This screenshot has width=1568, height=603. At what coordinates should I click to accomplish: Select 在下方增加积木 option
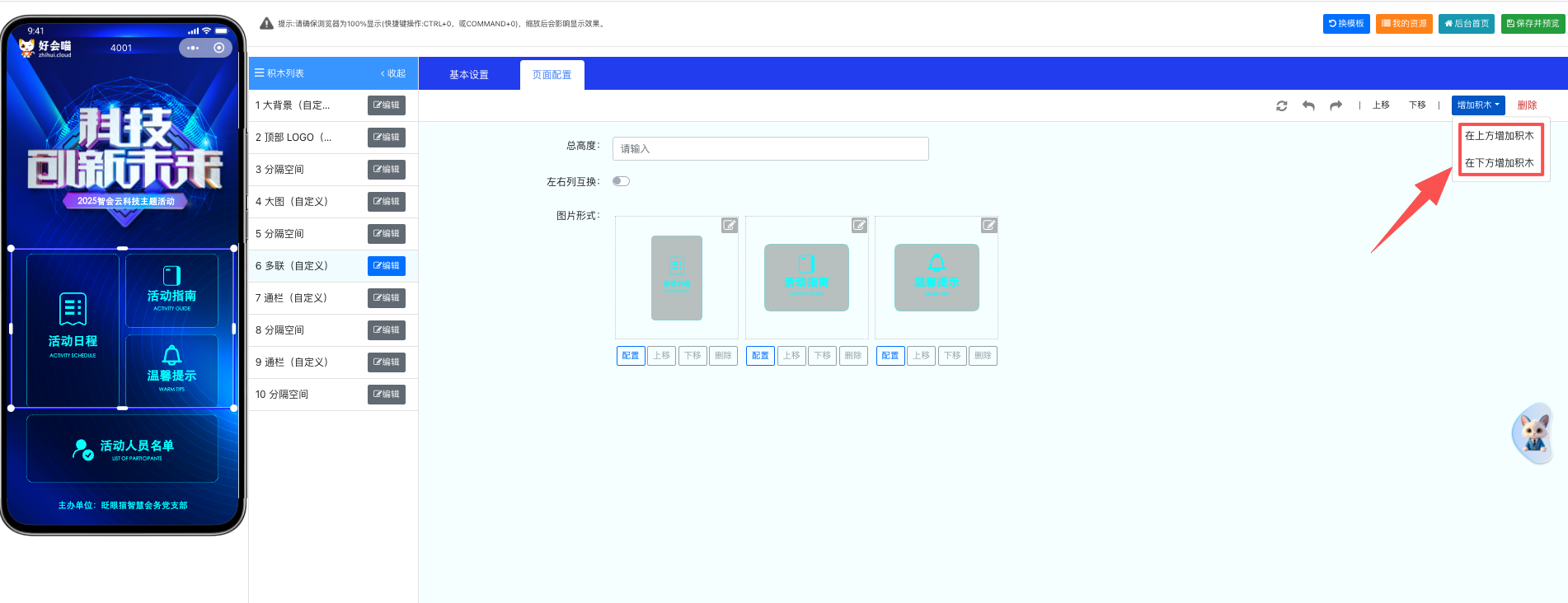click(1499, 163)
